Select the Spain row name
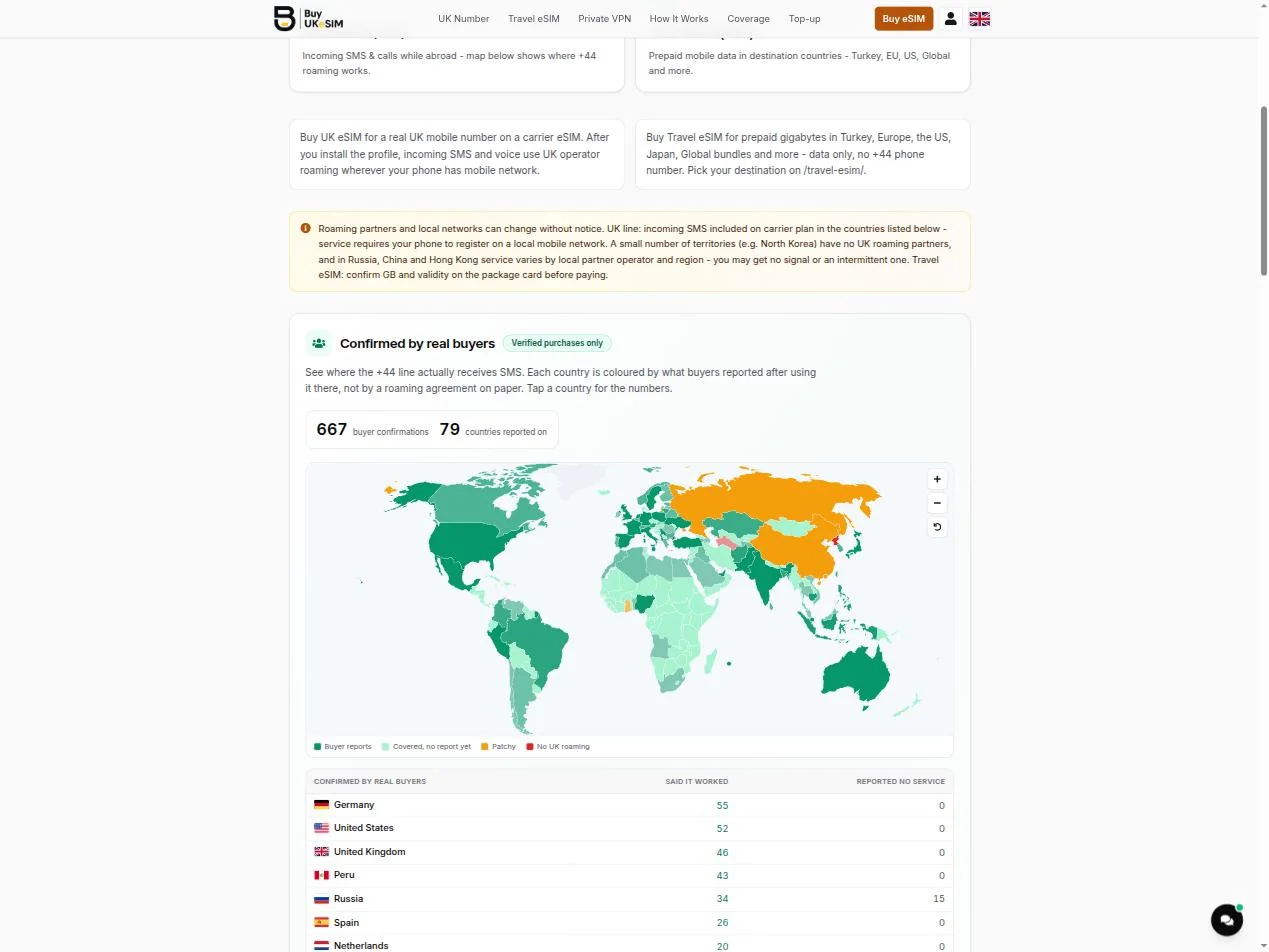This screenshot has width=1269, height=952. coord(346,922)
